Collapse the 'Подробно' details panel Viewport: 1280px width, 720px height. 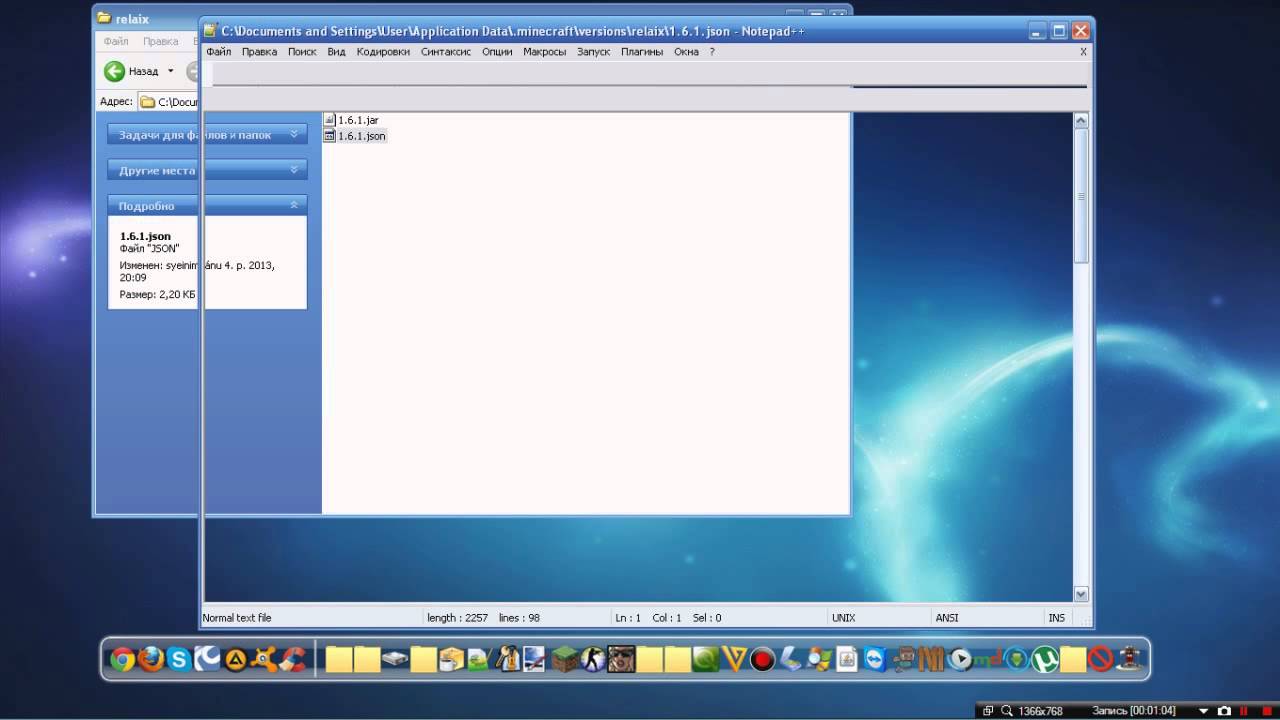(x=294, y=205)
